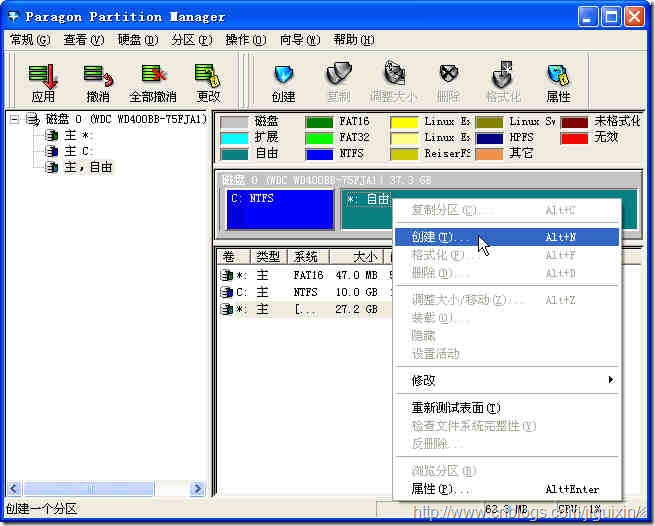This screenshot has height=526, width=655.
Task: Click the 无效 red legend swatch
Action: [574, 138]
